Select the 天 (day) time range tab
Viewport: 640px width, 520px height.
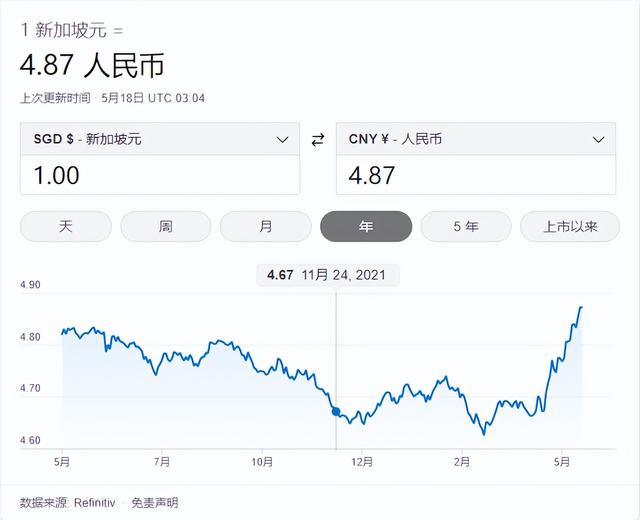coord(66,226)
